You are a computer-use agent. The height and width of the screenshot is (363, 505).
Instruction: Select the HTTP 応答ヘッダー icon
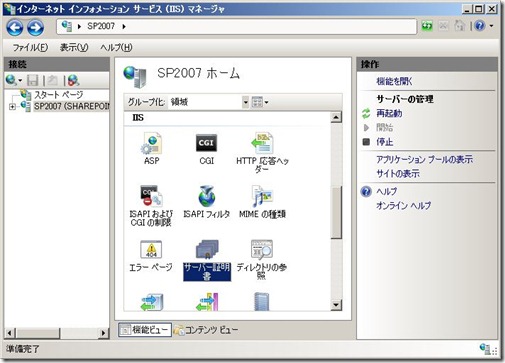point(262,152)
